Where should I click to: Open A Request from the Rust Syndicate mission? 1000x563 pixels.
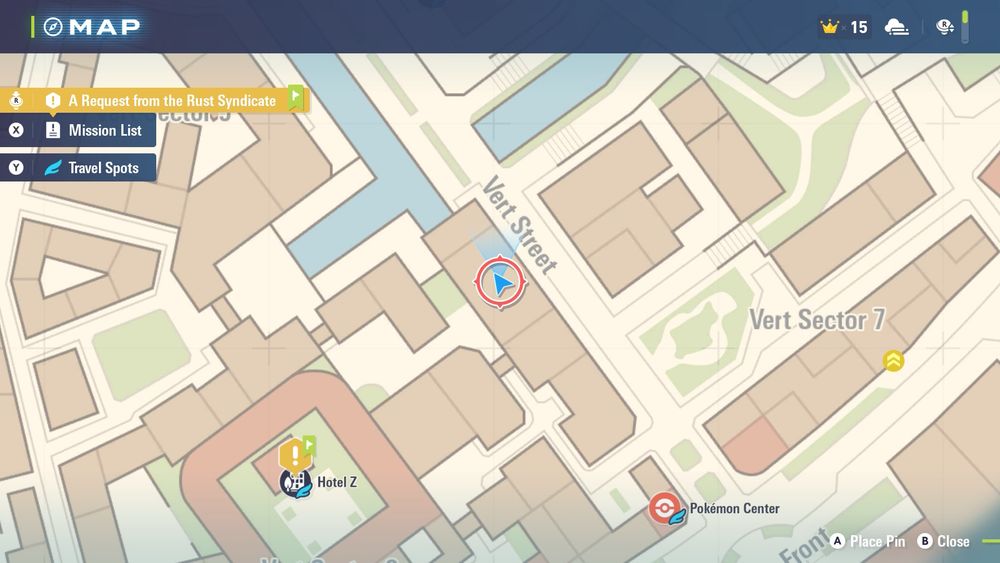(x=154, y=100)
